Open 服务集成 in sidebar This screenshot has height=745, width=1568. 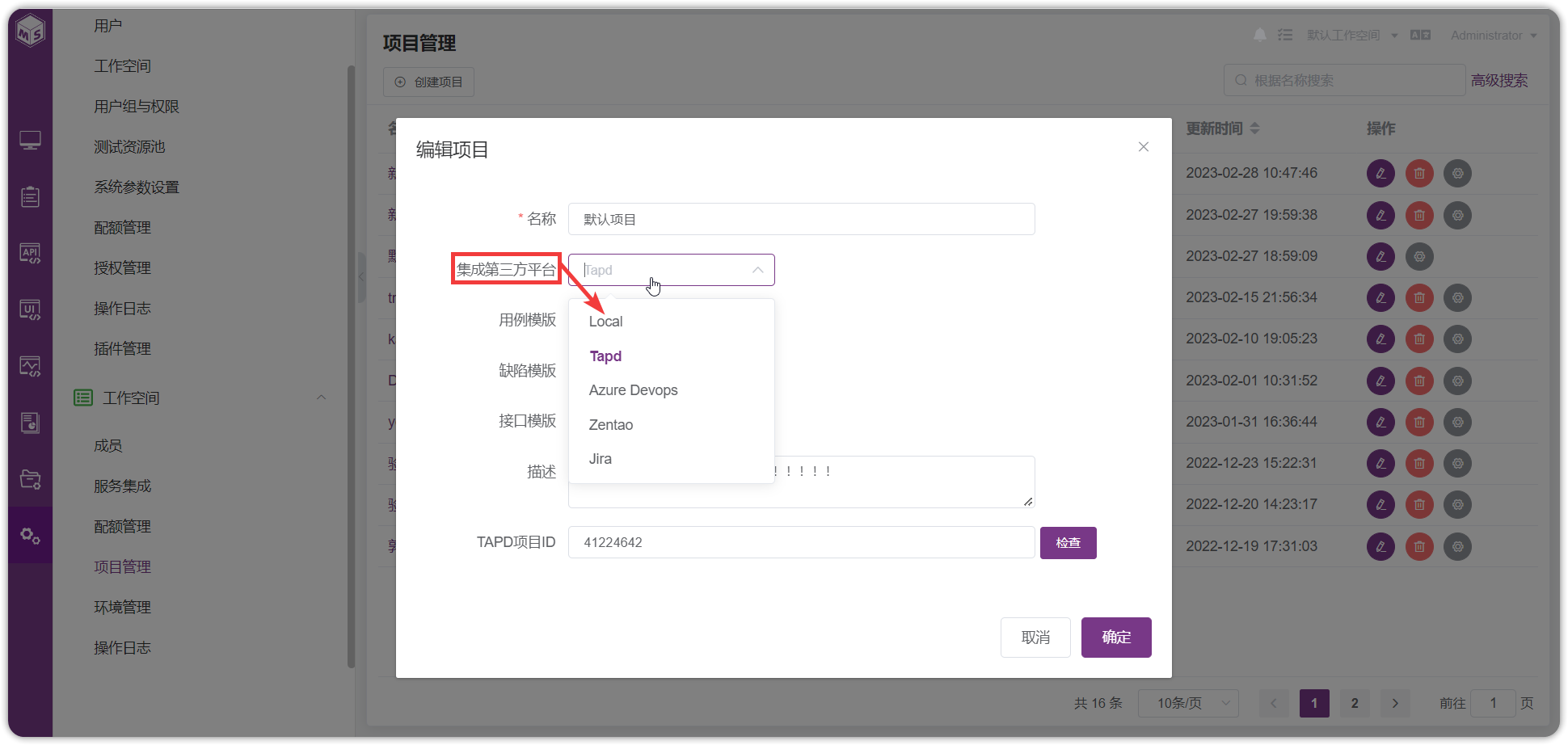pos(122,486)
